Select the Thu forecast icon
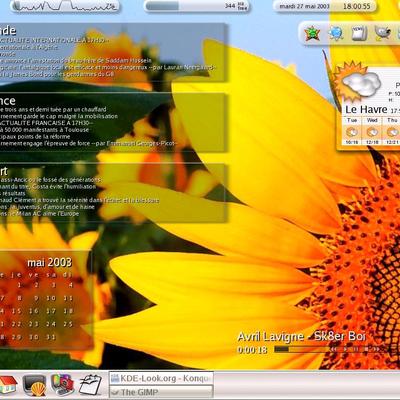Image resolution: width=400 pixels, height=400 pixels. [x=392, y=132]
